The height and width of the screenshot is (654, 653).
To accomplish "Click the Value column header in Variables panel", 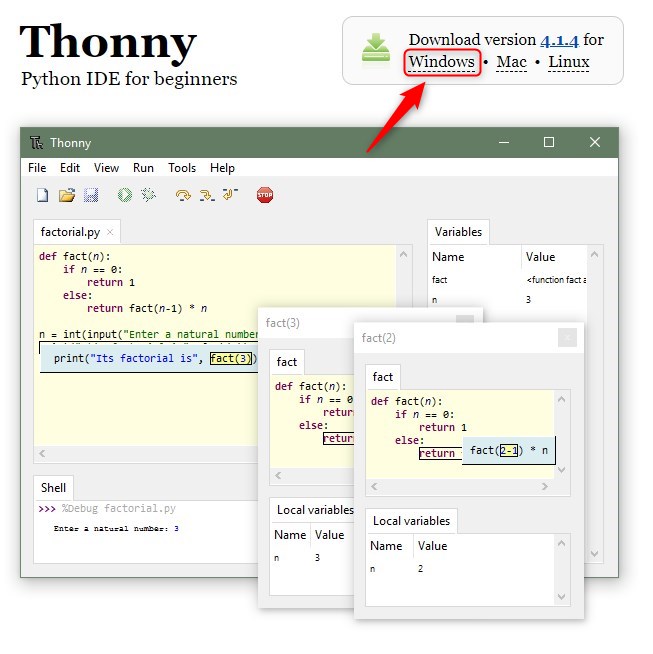I will 554,257.
